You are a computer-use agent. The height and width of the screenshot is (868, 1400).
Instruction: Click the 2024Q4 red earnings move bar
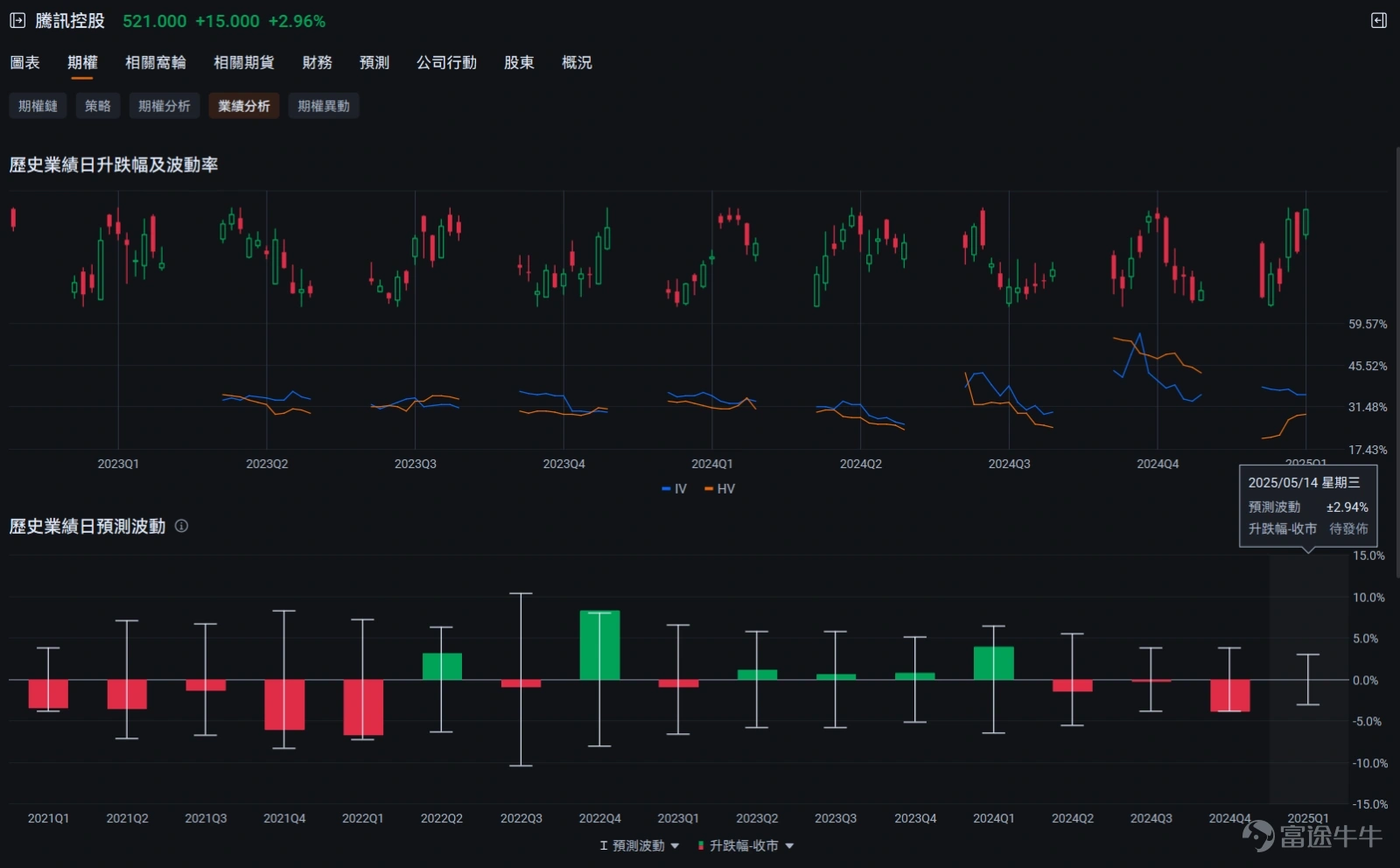point(1229,696)
